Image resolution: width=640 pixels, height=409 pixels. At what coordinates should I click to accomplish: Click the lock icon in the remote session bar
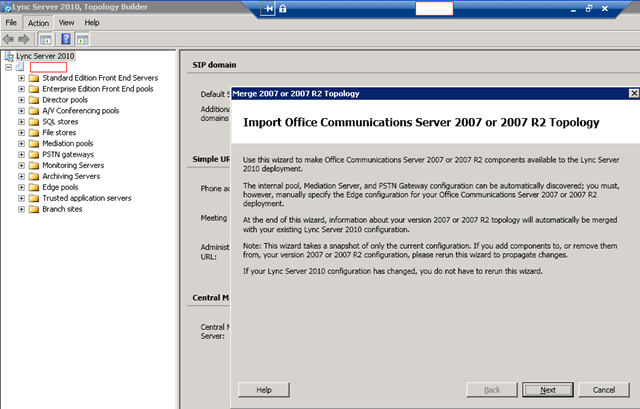[x=282, y=9]
